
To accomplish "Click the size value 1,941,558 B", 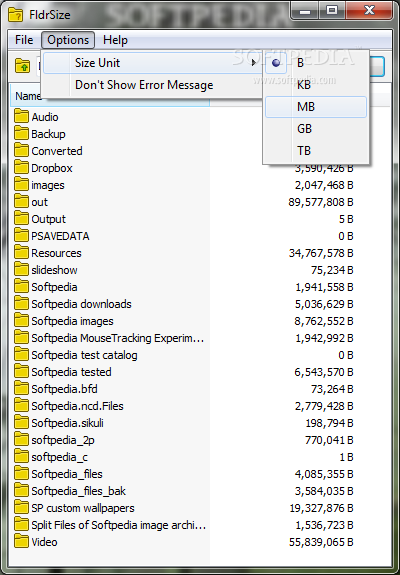I will (324, 287).
